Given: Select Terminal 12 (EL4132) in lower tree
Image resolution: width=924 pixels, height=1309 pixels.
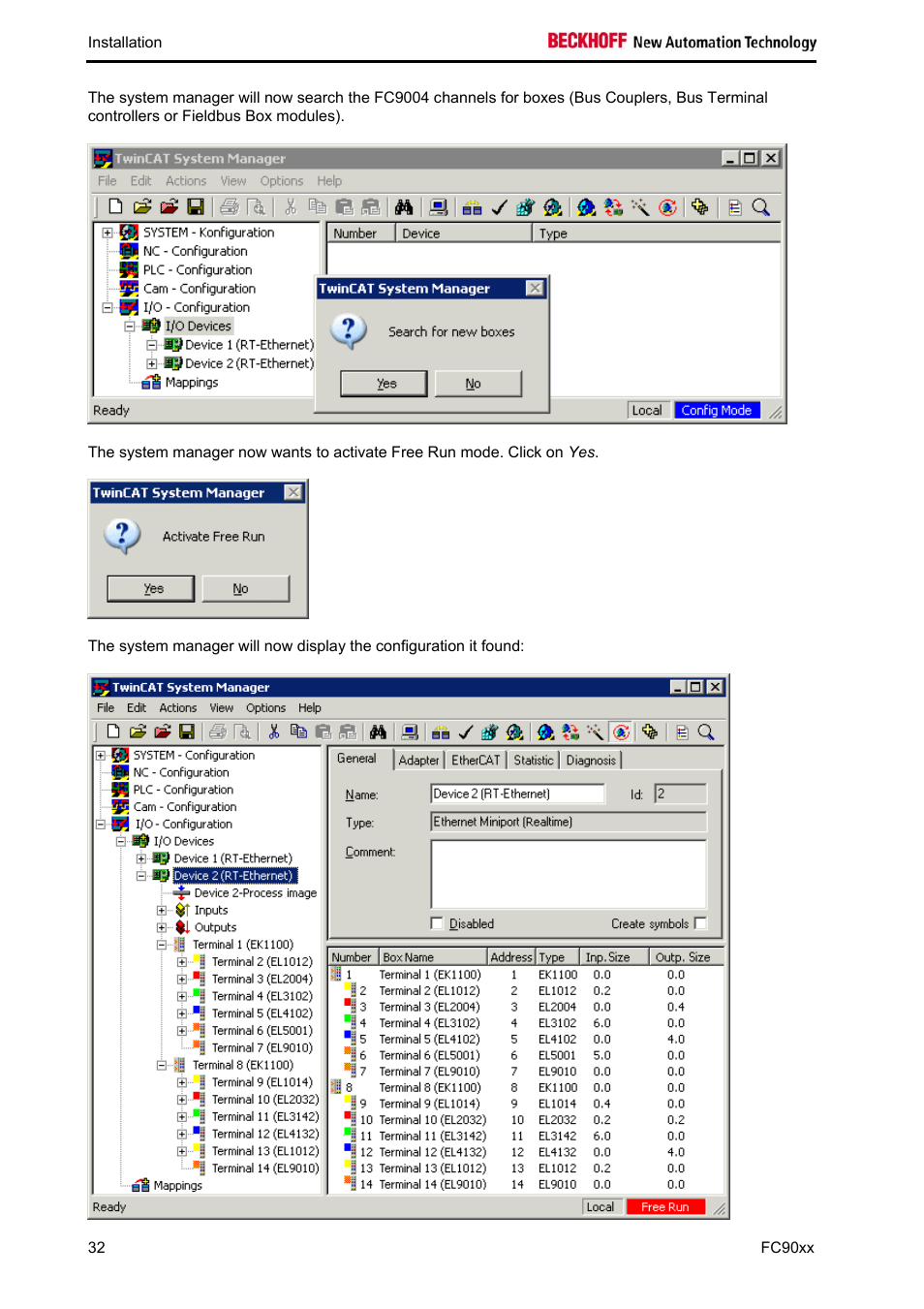Looking at the screenshot, I should (265, 1135).
